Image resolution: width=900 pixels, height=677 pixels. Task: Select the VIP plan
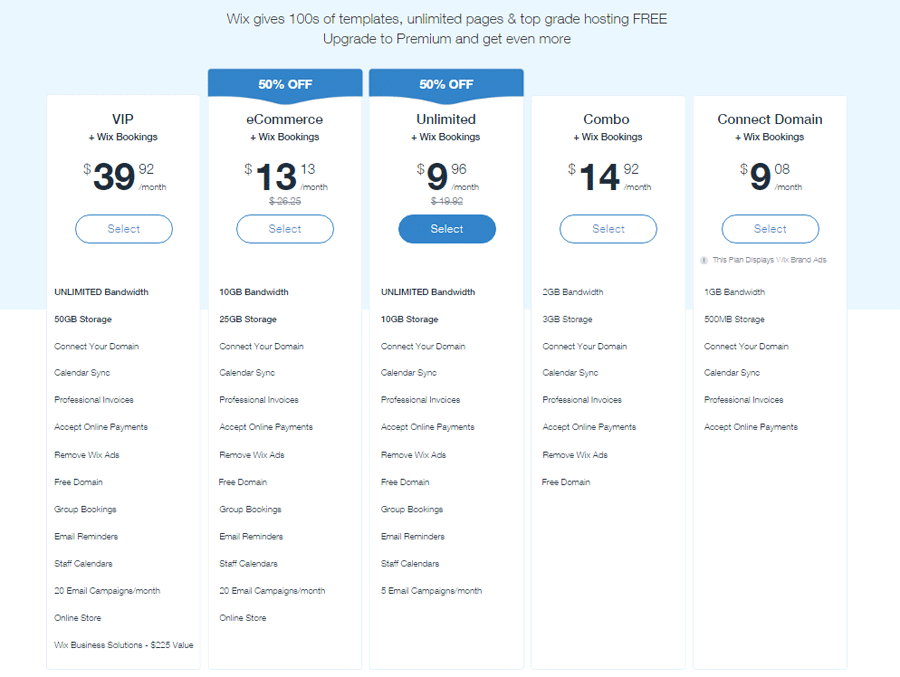coord(124,229)
